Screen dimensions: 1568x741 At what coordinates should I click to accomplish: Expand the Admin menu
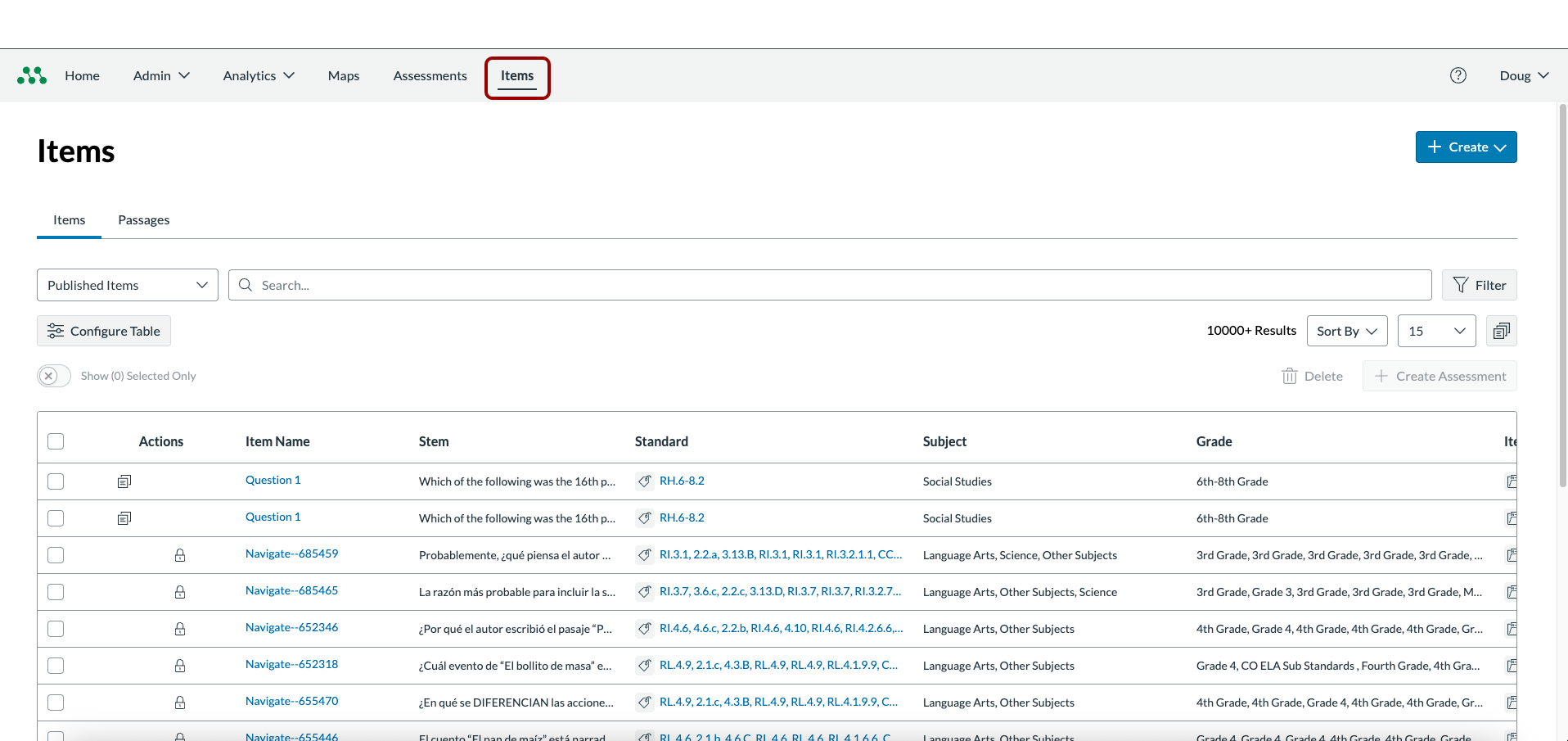tap(161, 75)
